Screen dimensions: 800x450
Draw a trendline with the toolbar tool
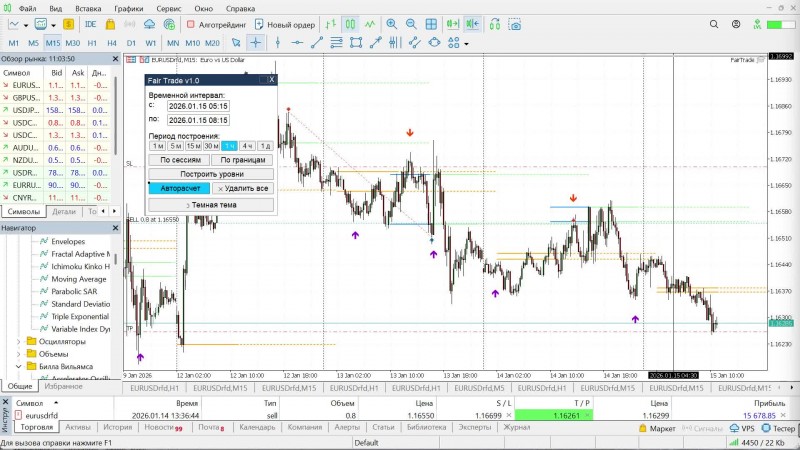317,42
